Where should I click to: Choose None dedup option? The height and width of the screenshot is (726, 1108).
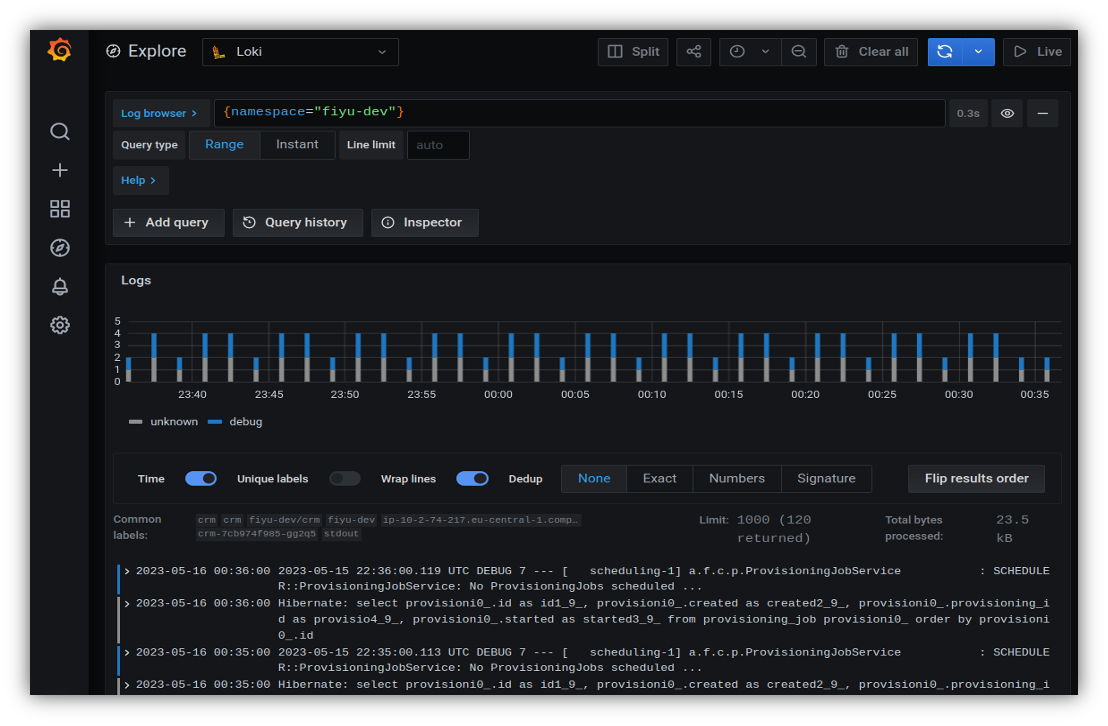tap(594, 479)
